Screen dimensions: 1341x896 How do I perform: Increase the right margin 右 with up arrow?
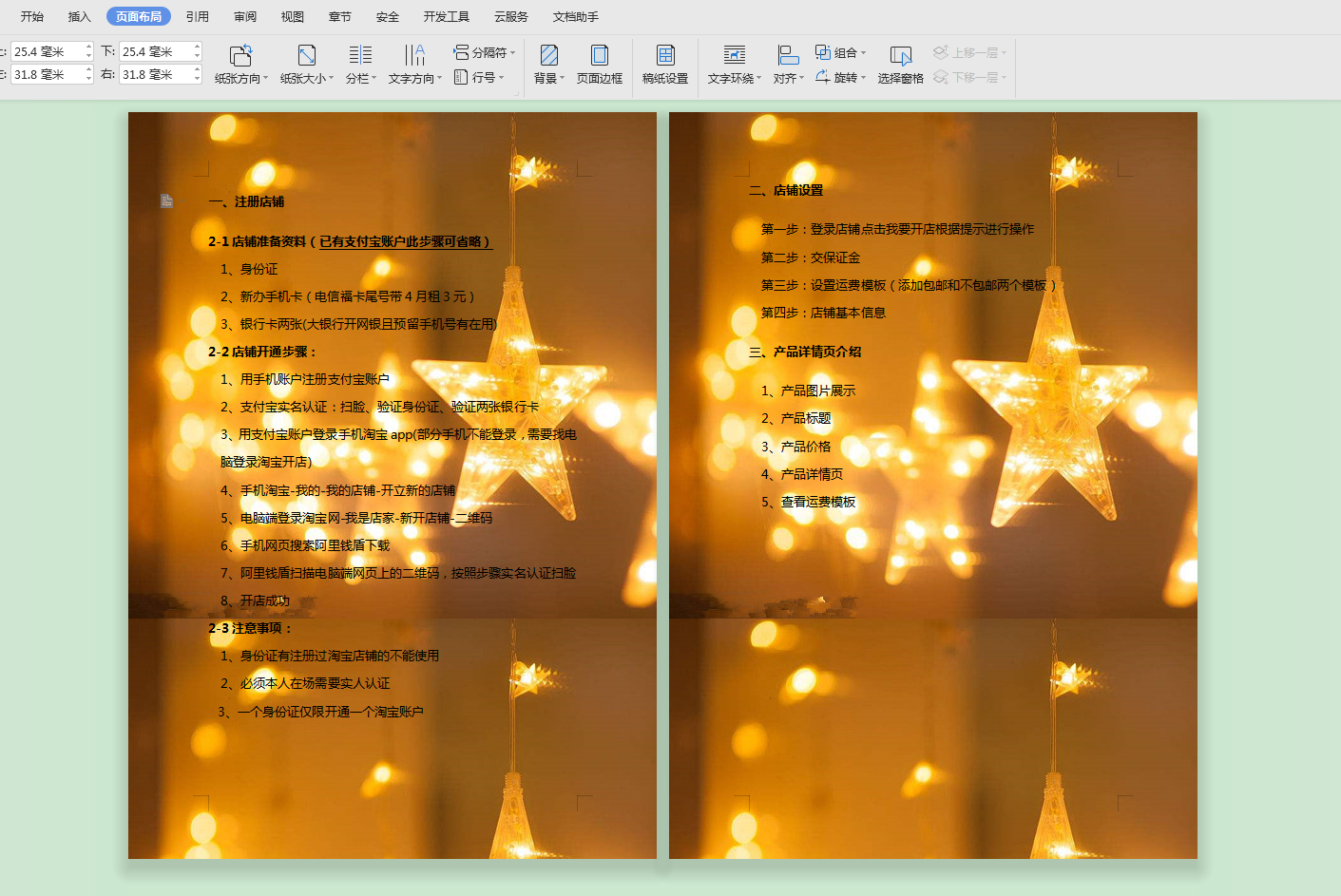pos(197,69)
